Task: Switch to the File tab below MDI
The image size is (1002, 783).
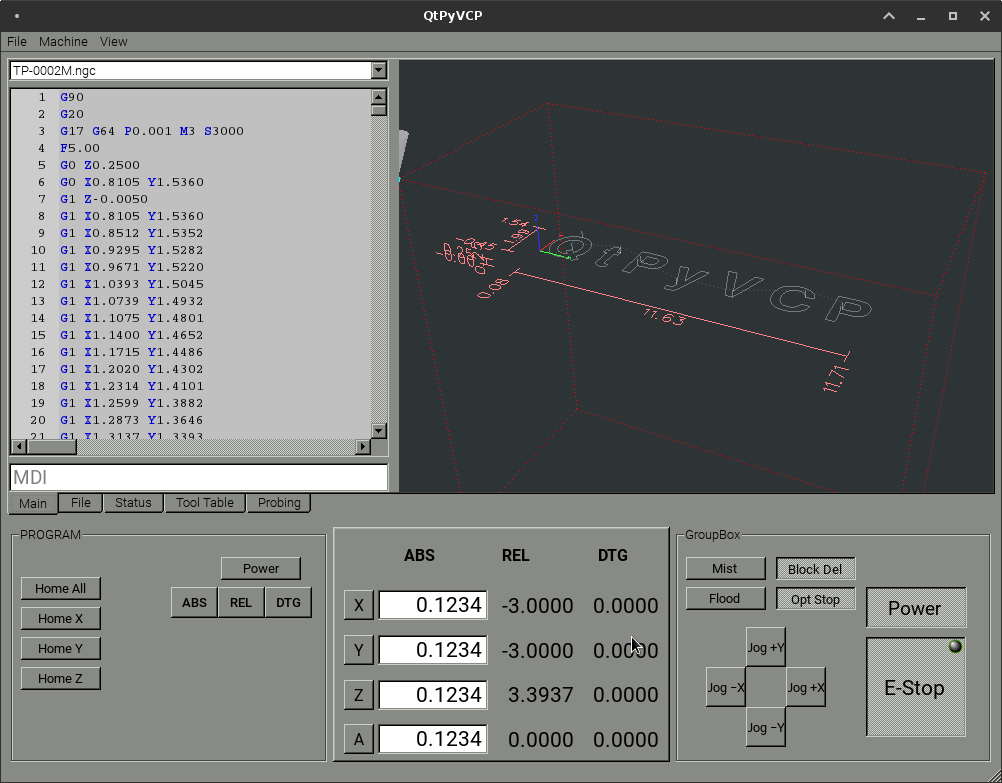Action: tap(81, 502)
